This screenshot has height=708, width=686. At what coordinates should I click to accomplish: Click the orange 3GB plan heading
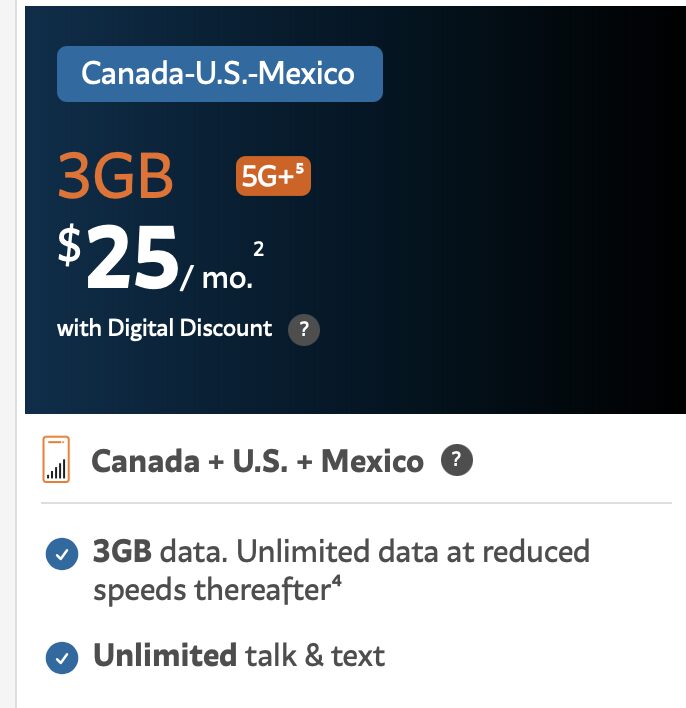click(x=116, y=175)
